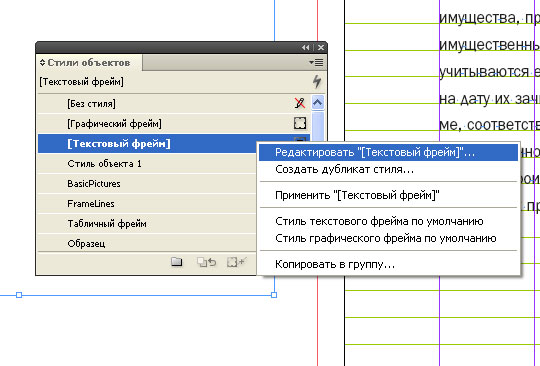Select Стиль графического фрейма по умолчанию
This screenshot has height=366, width=540.
tap(388, 238)
